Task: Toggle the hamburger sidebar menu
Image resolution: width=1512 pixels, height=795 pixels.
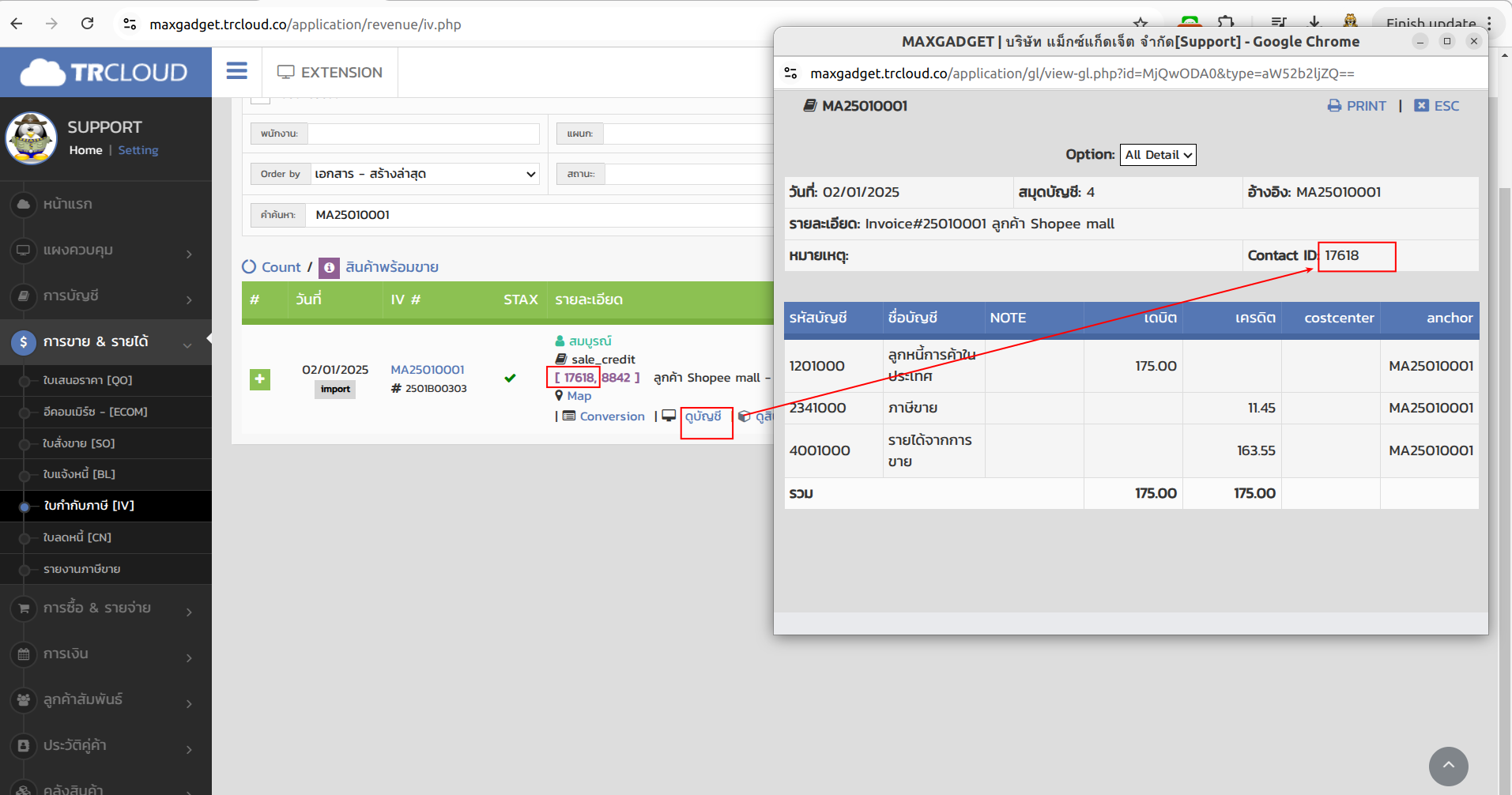Action: [236, 71]
